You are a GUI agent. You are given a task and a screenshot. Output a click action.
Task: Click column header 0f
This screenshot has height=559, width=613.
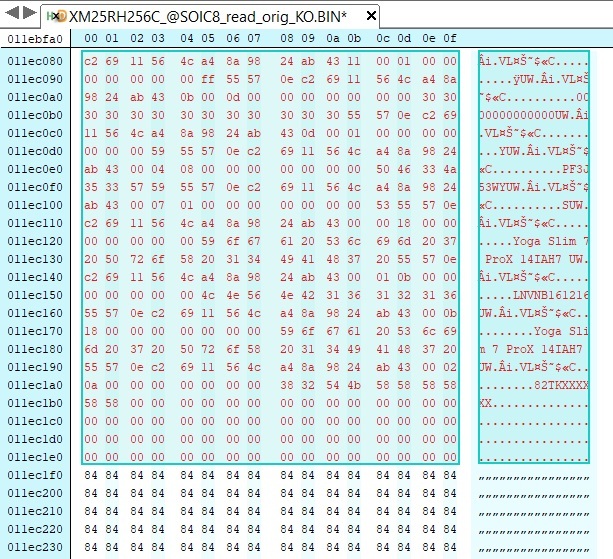coord(450,38)
